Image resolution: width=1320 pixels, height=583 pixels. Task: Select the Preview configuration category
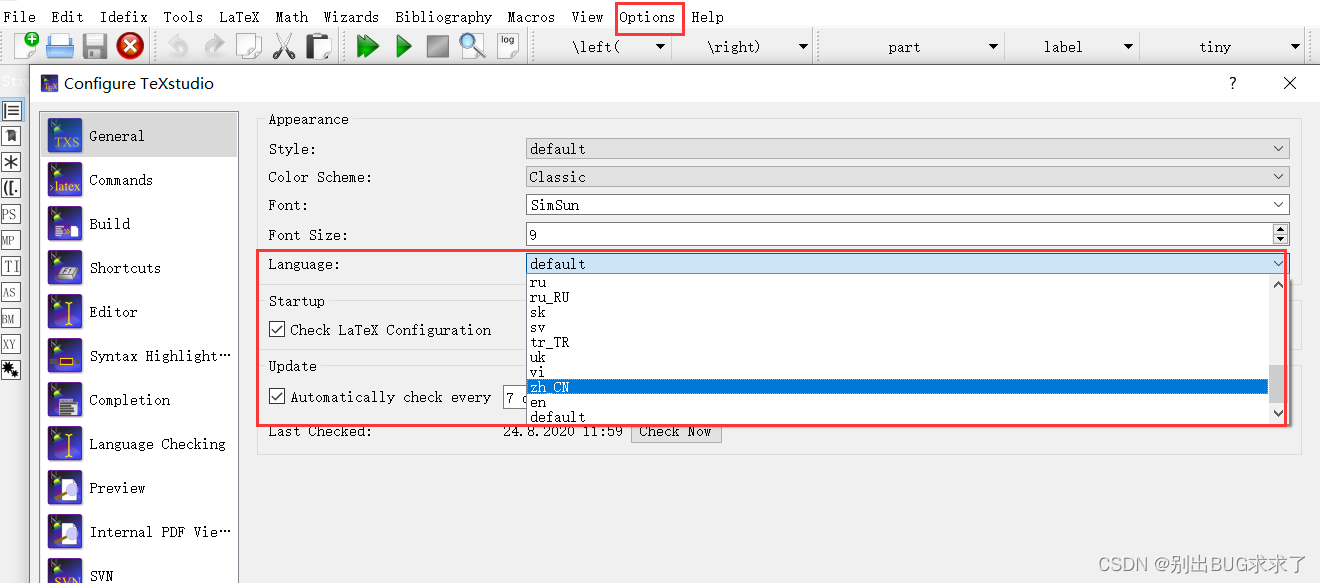140,488
